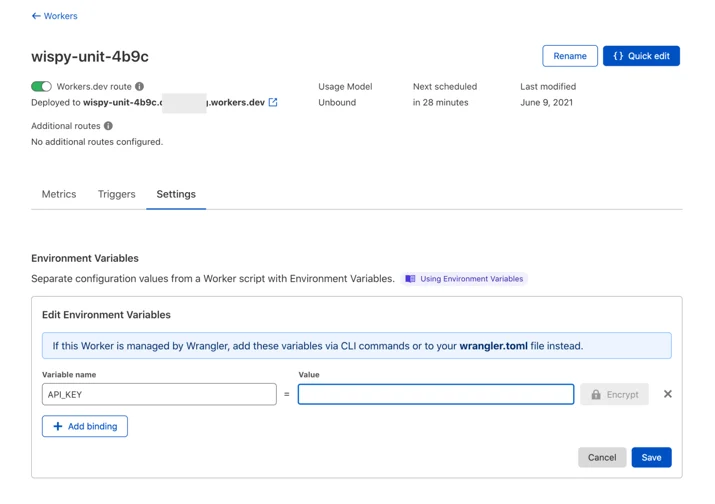Save the environment variables
This screenshot has height=504, width=715.
(651, 457)
